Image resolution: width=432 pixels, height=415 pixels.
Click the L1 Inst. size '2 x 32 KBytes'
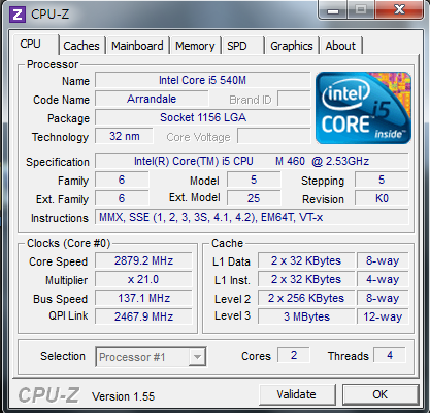tap(306, 279)
